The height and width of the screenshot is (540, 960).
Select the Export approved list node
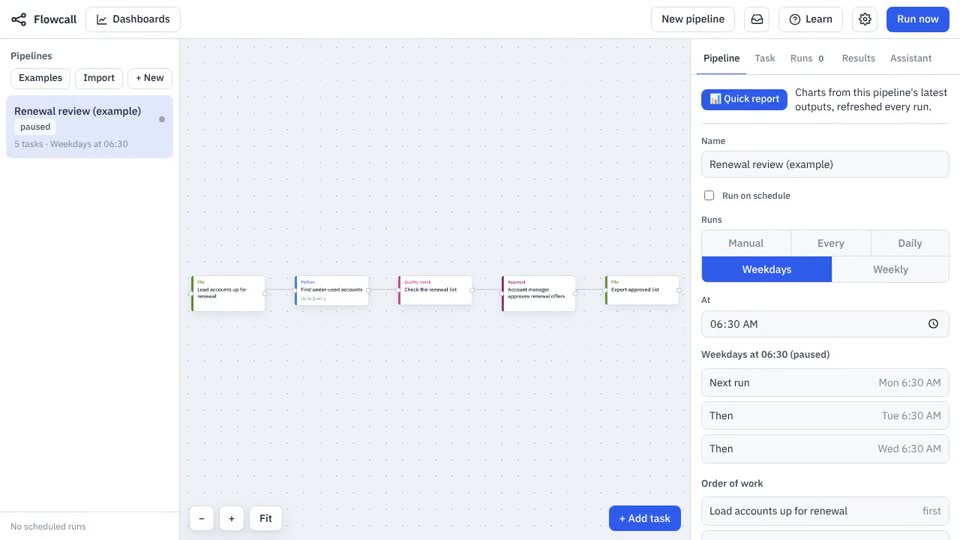[x=642, y=291]
